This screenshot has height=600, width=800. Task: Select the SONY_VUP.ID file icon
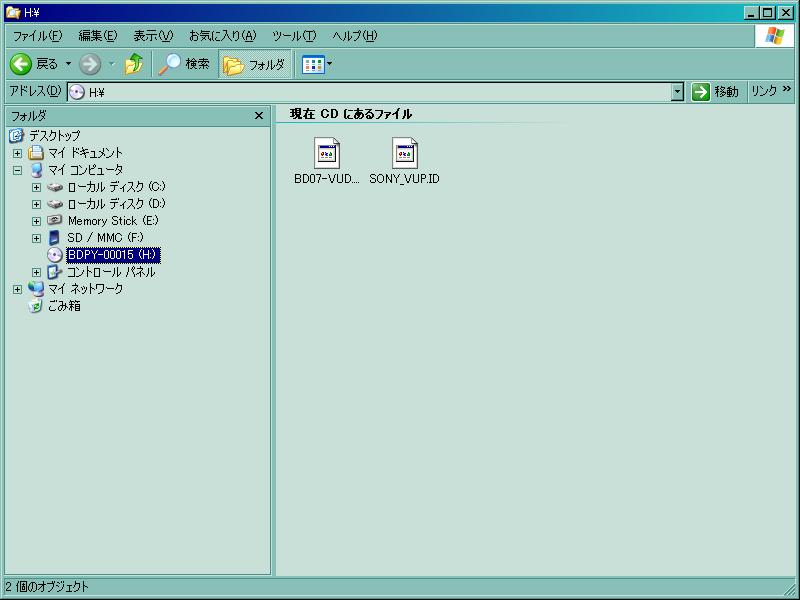(x=404, y=153)
